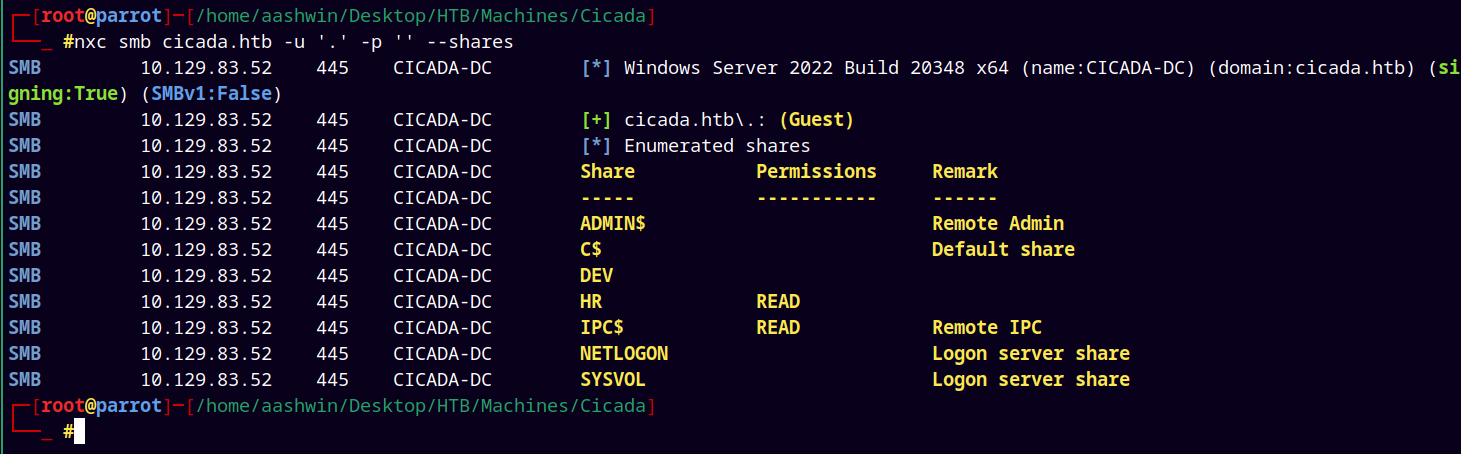Click the nxc smb command line text
1461x454 pixels.
[294, 42]
